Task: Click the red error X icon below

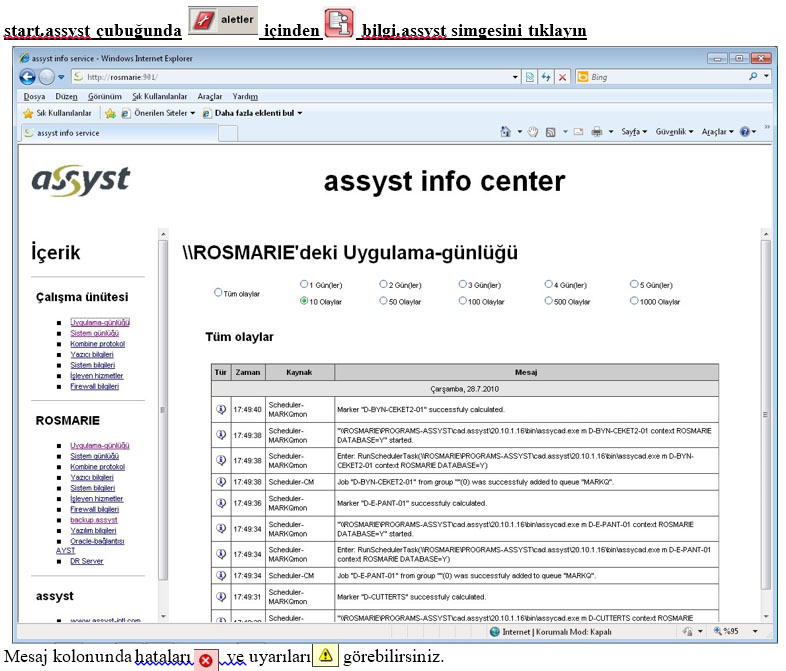Action: (x=206, y=660)
